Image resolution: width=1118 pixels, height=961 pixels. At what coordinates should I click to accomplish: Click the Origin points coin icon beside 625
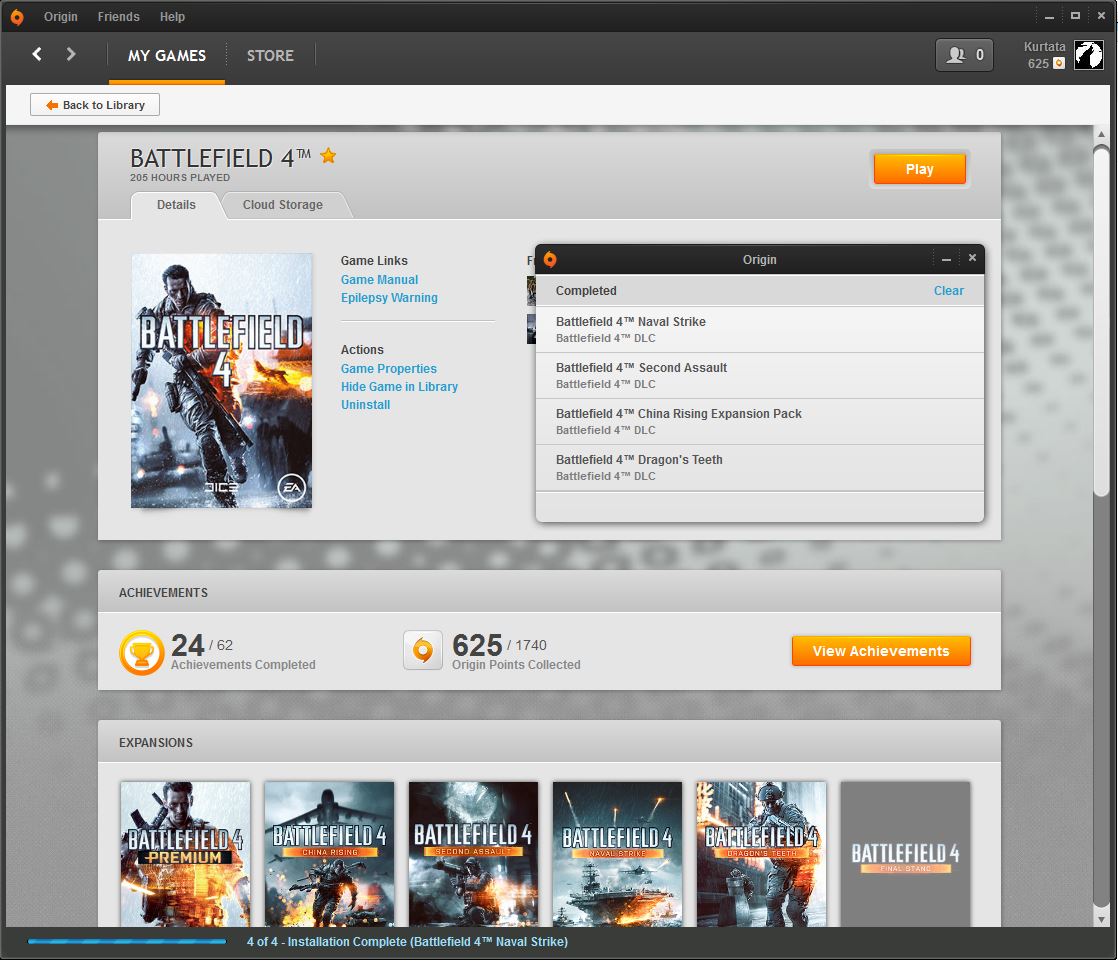pos(1060,63)
